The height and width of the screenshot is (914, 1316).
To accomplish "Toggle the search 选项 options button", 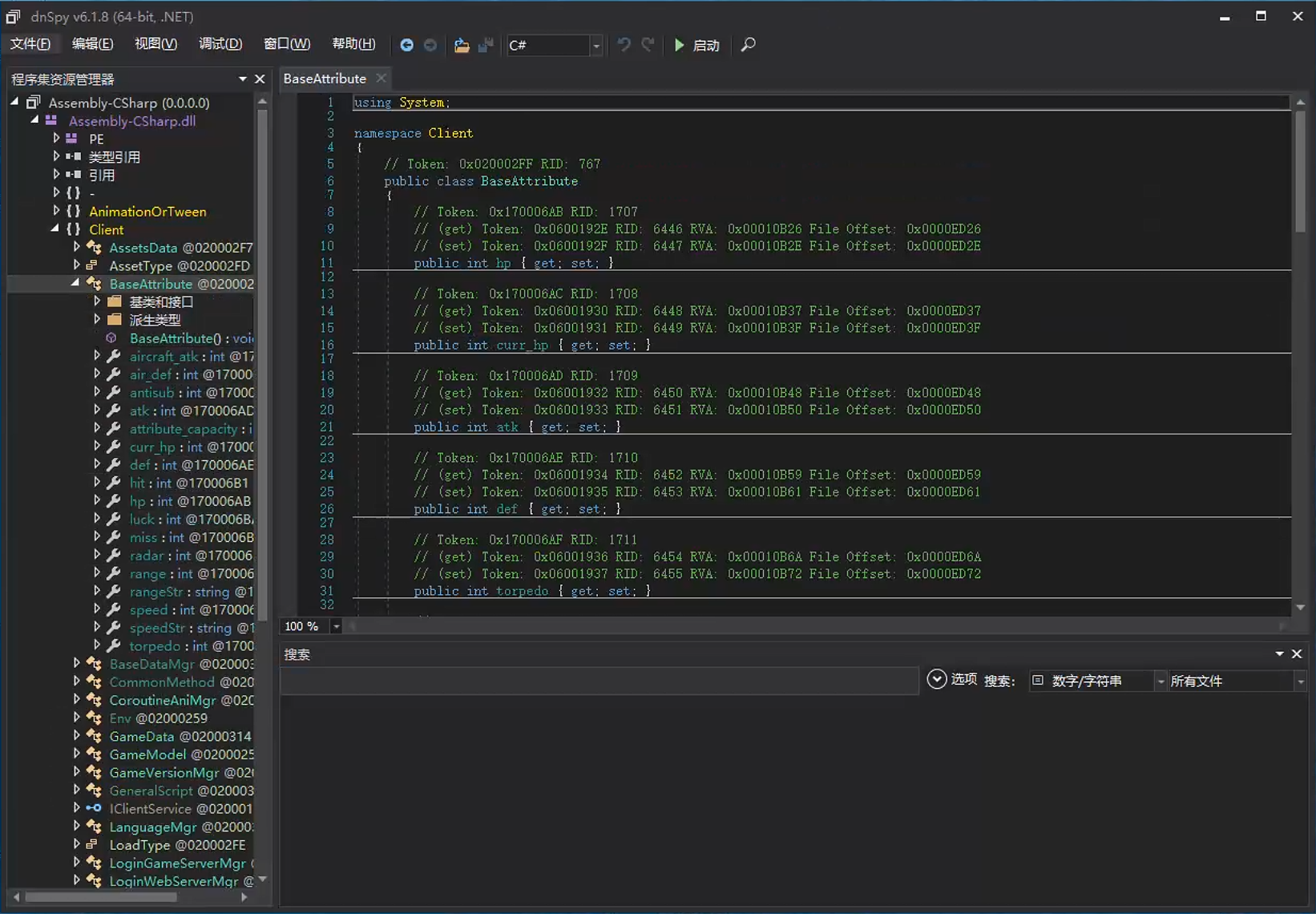I will point(937,680).
